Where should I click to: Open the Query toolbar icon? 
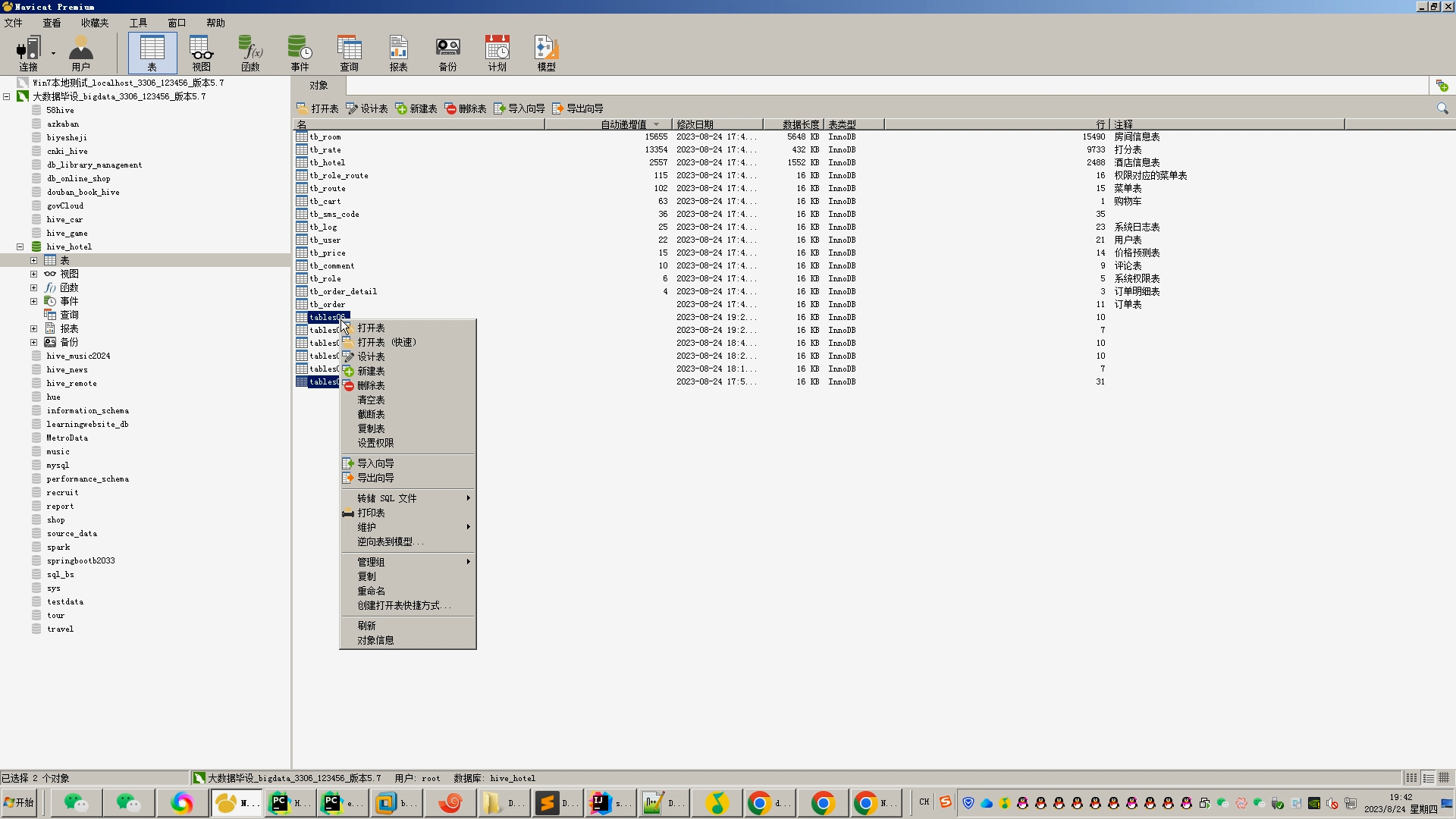click(349, 52)
